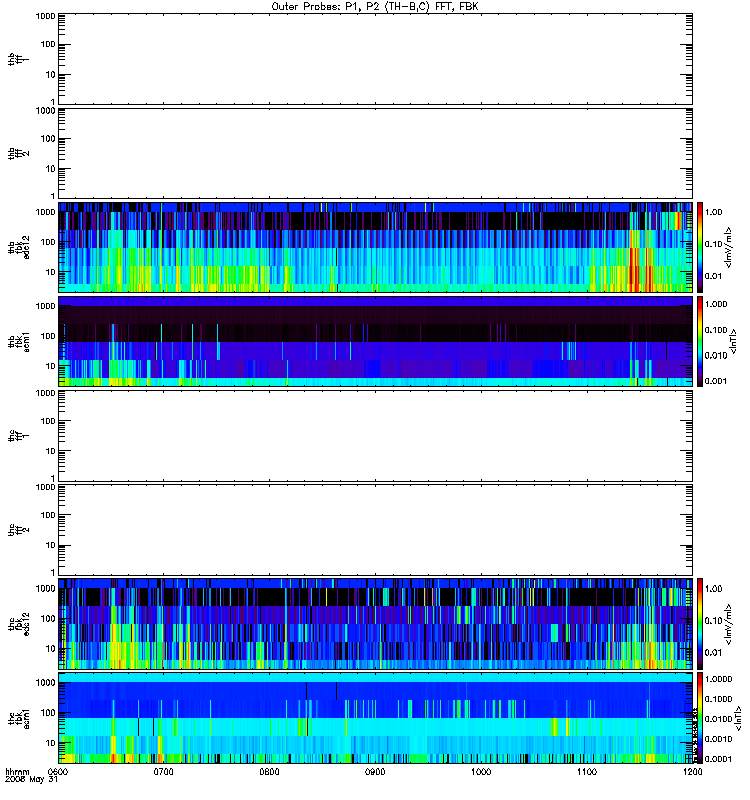Image resolution: width=750 pixels, height=800 pixels.
Task: Select the 1000 time axis label
Action: [481, 772]
